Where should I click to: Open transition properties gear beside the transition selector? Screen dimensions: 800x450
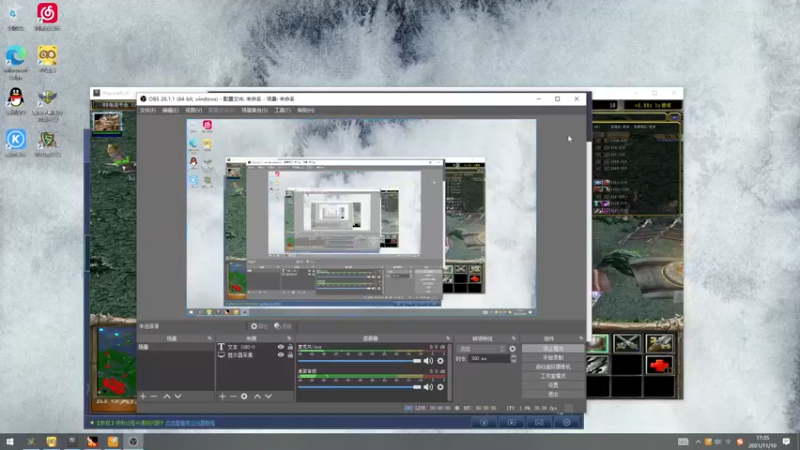click(513, 349)
